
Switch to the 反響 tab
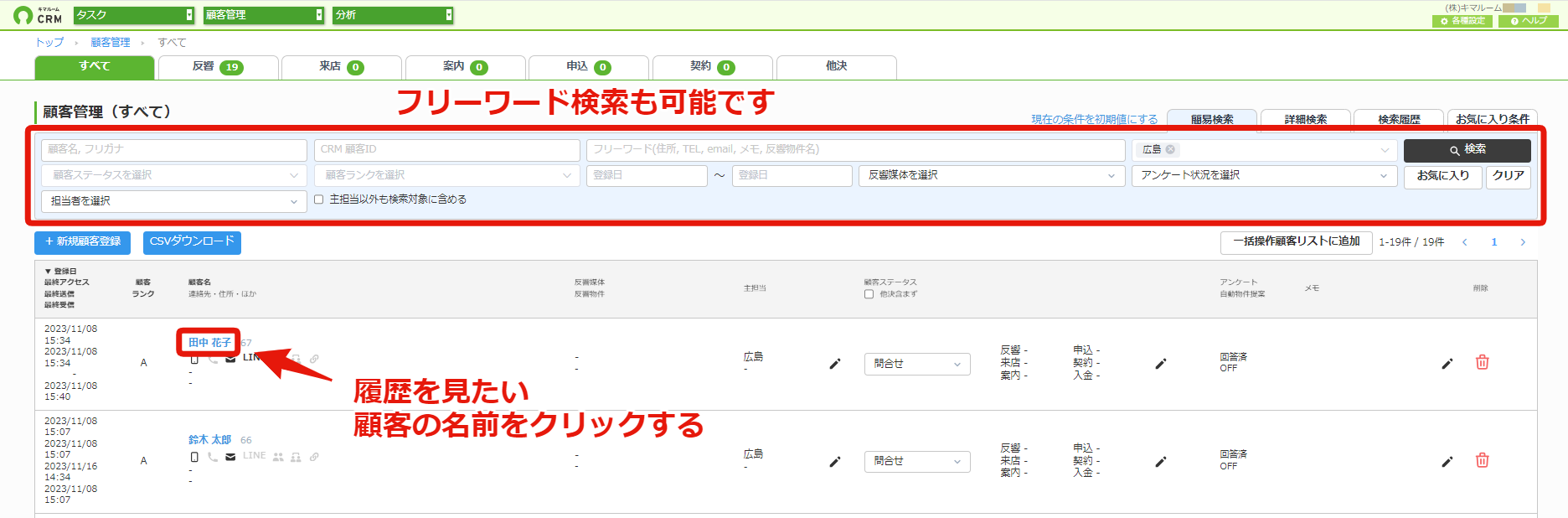[x=218, y=67]
